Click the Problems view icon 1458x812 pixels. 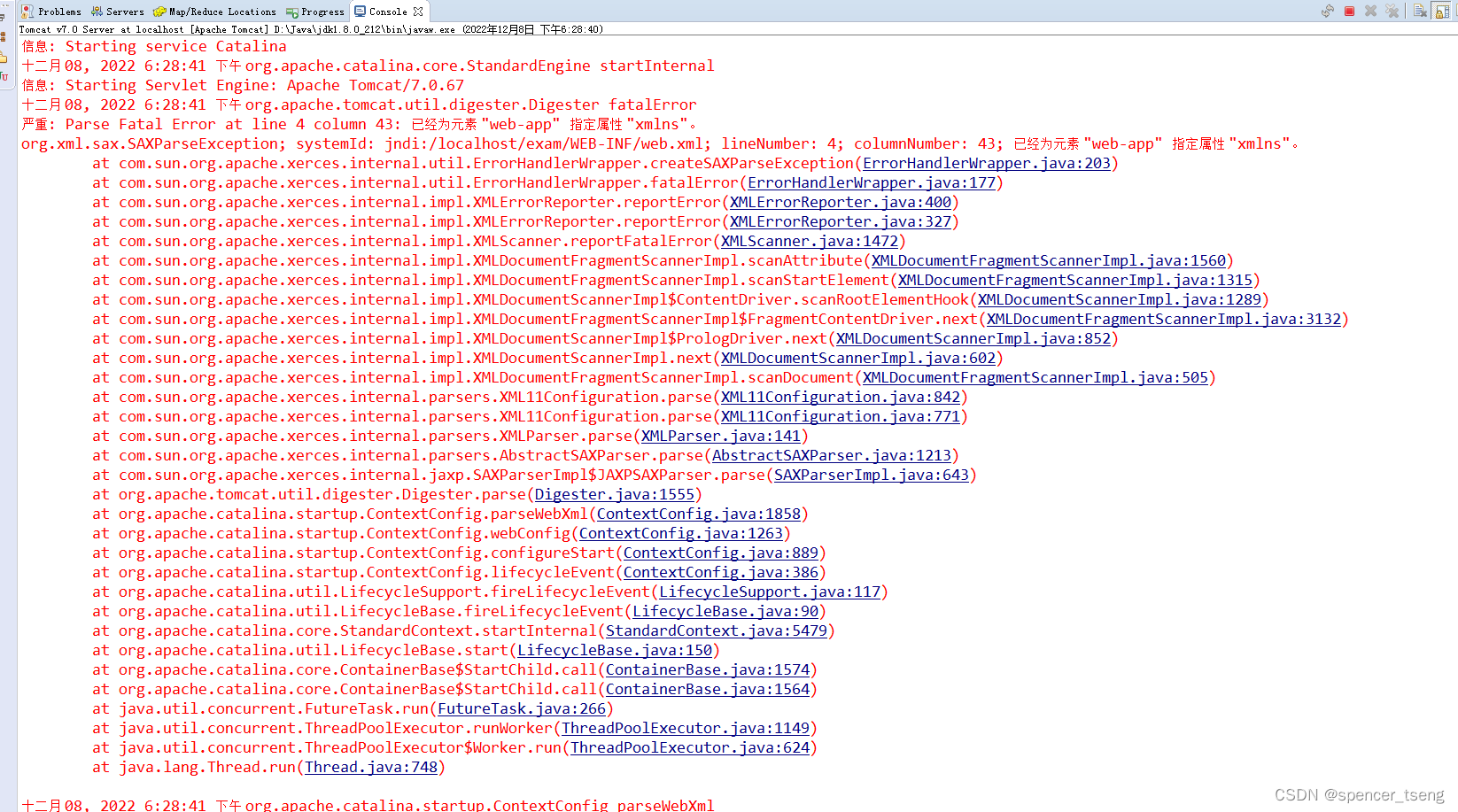[x=27, y=12]
